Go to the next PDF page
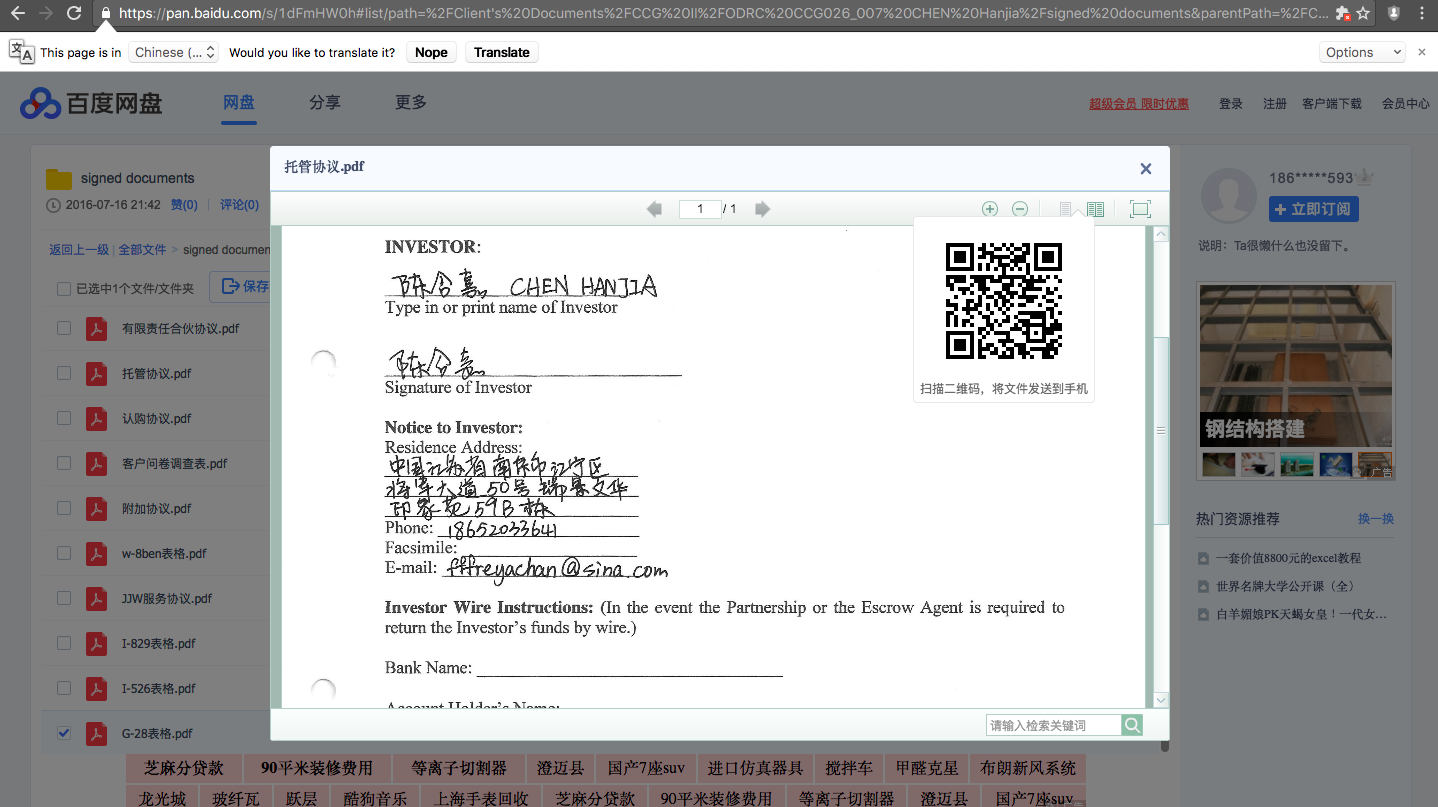The image size is (1438, 807). click(x=762, y=209)
